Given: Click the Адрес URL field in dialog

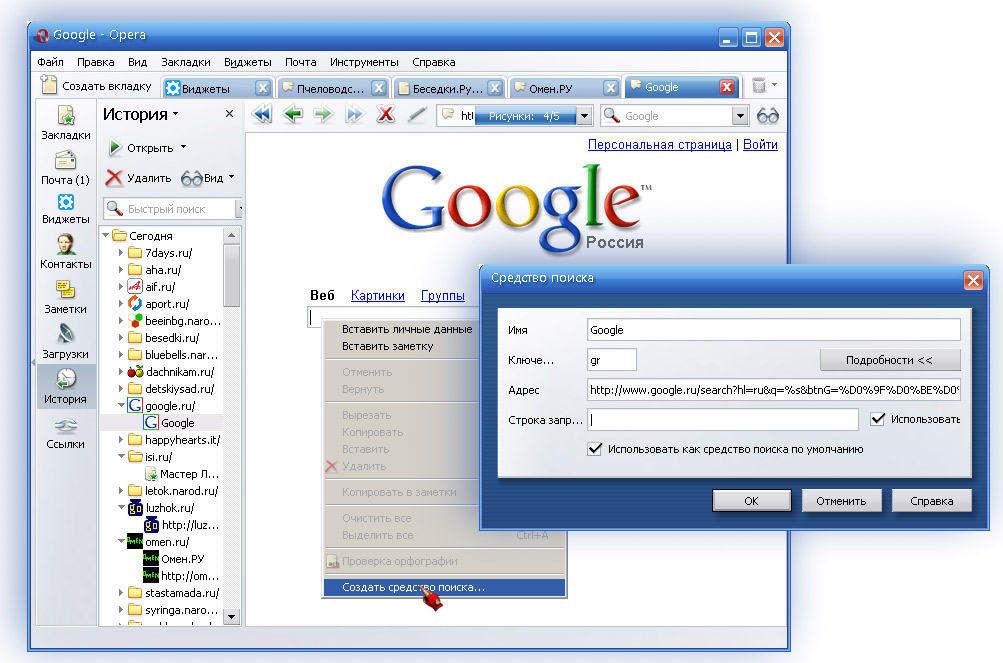Looking at the screenshot, I should (x=773, y=390).
